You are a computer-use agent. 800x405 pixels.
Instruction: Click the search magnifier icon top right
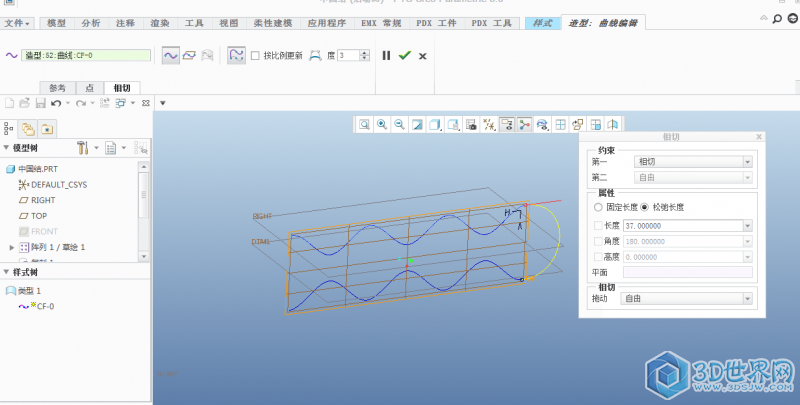point(777,19)
